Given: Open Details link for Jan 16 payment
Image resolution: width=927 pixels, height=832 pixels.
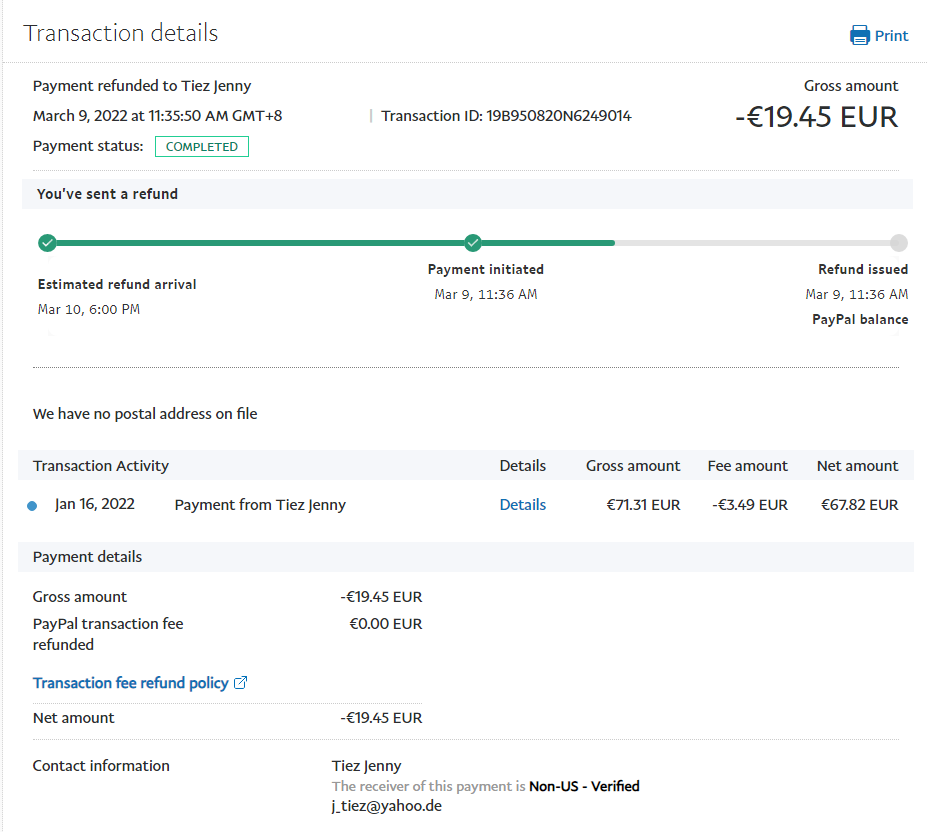Looking at the screenshot, I should pyautogui.click(x=522, y=505).
